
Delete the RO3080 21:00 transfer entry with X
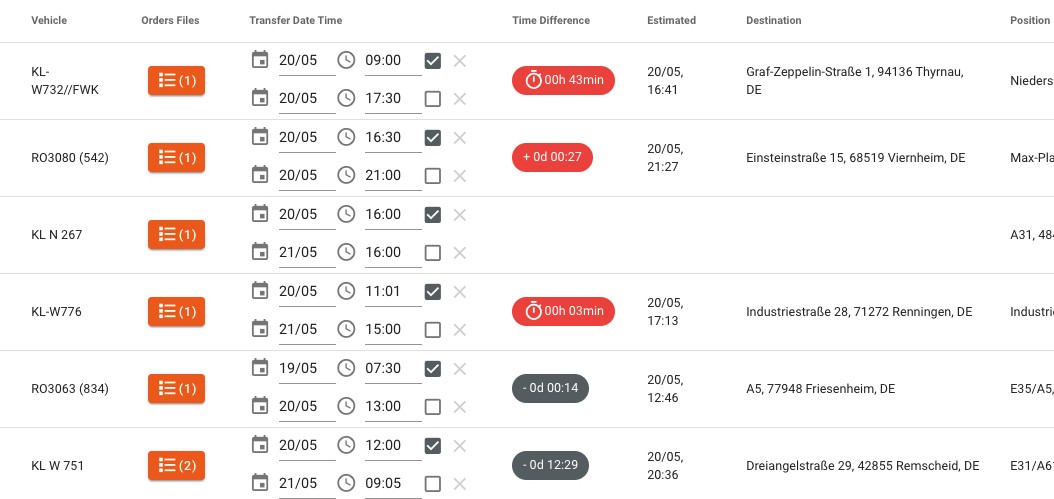[x=460, y=176]
